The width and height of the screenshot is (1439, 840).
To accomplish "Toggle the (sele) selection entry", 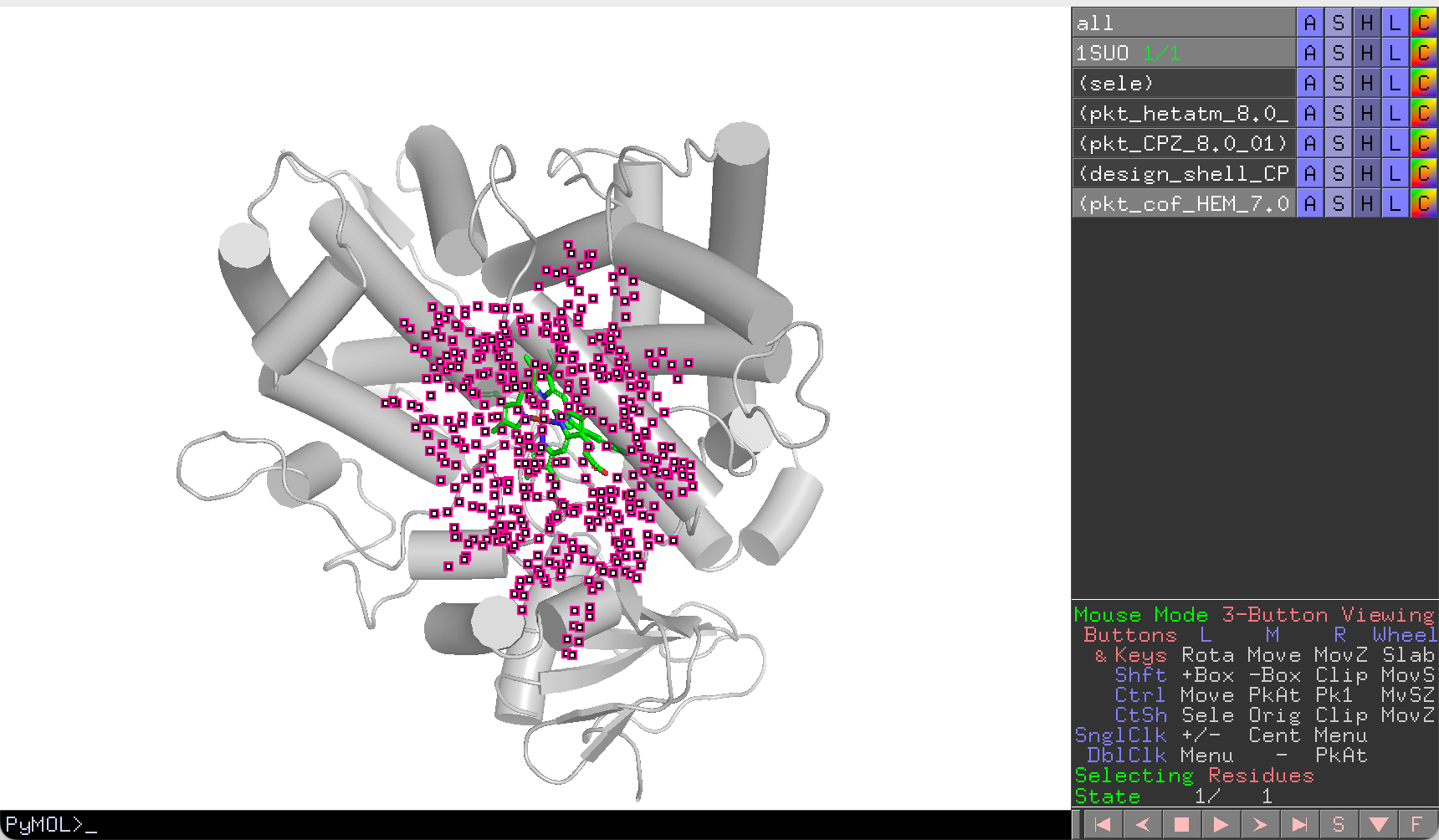I will (x=1184, y=83).
